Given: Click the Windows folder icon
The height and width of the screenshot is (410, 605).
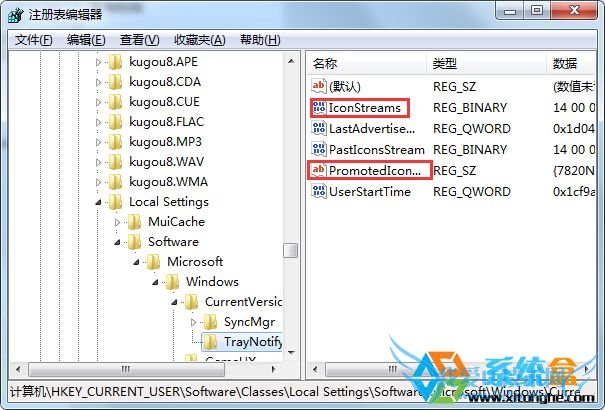Looking at the screenshot, I should tap(172, 282).
